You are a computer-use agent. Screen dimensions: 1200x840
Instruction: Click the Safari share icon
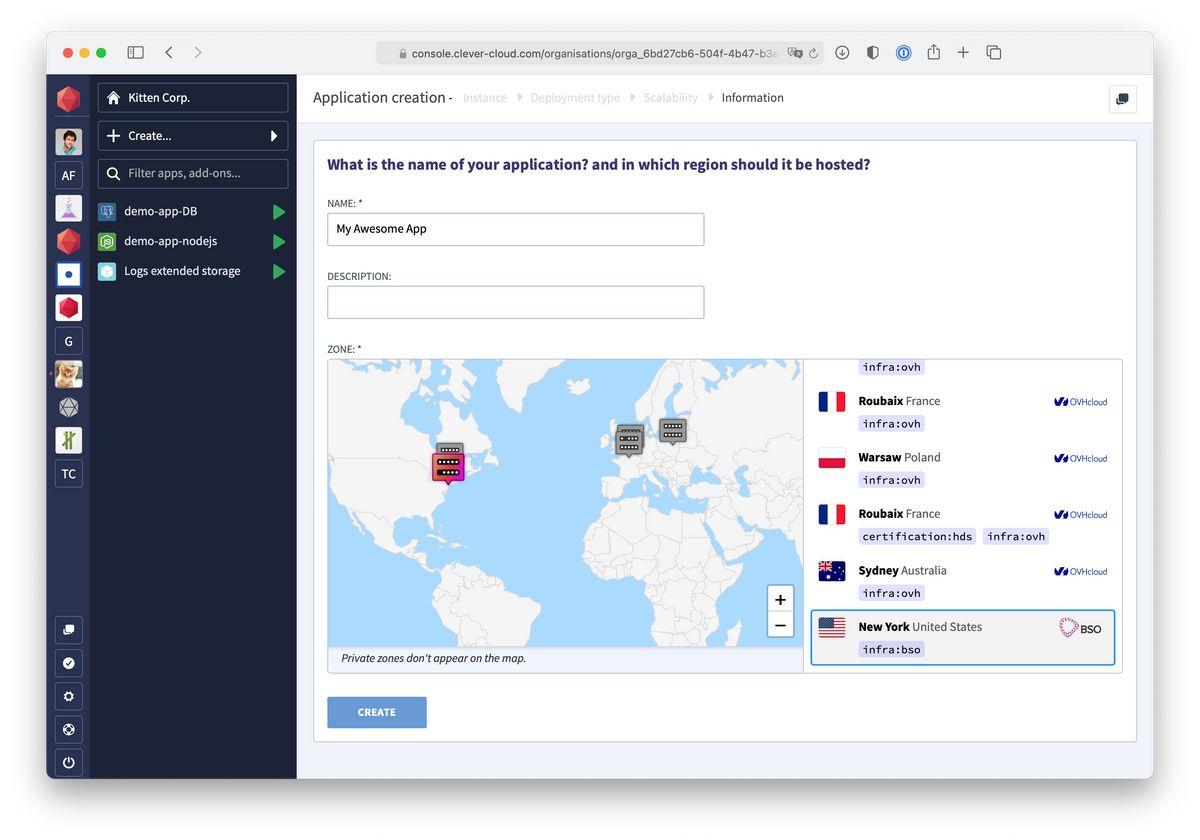click(x=933, y=53)
